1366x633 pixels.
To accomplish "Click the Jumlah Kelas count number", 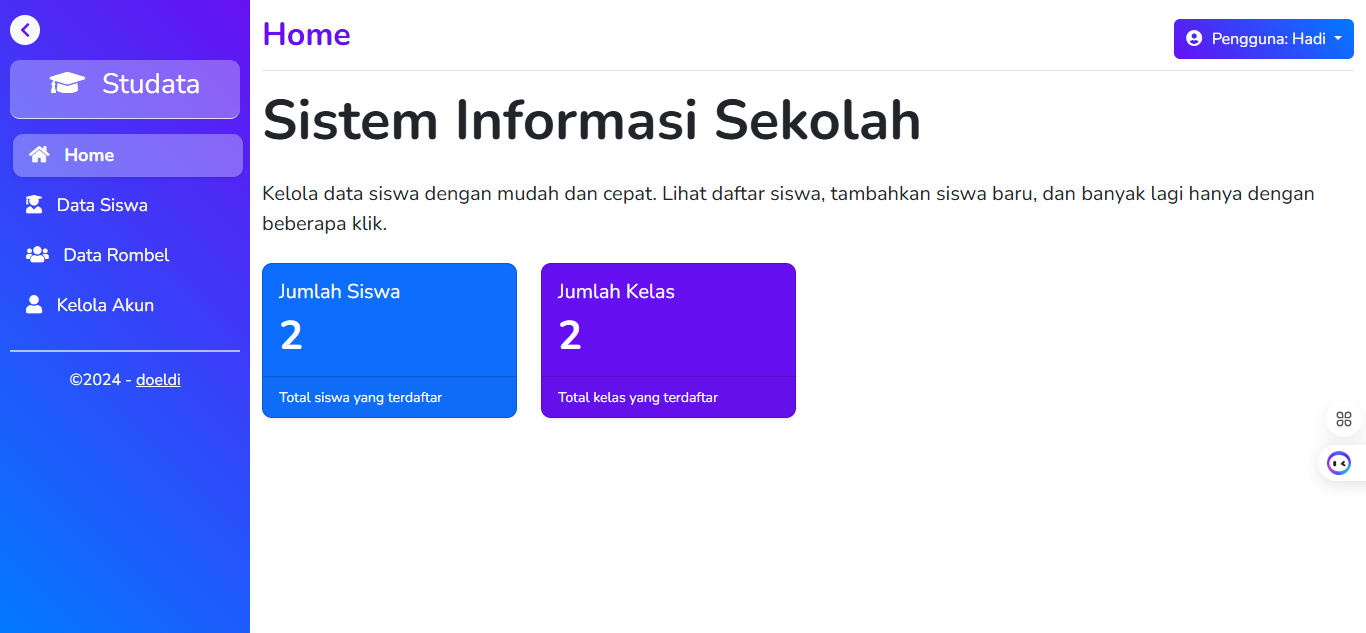I will click(570, 336).
